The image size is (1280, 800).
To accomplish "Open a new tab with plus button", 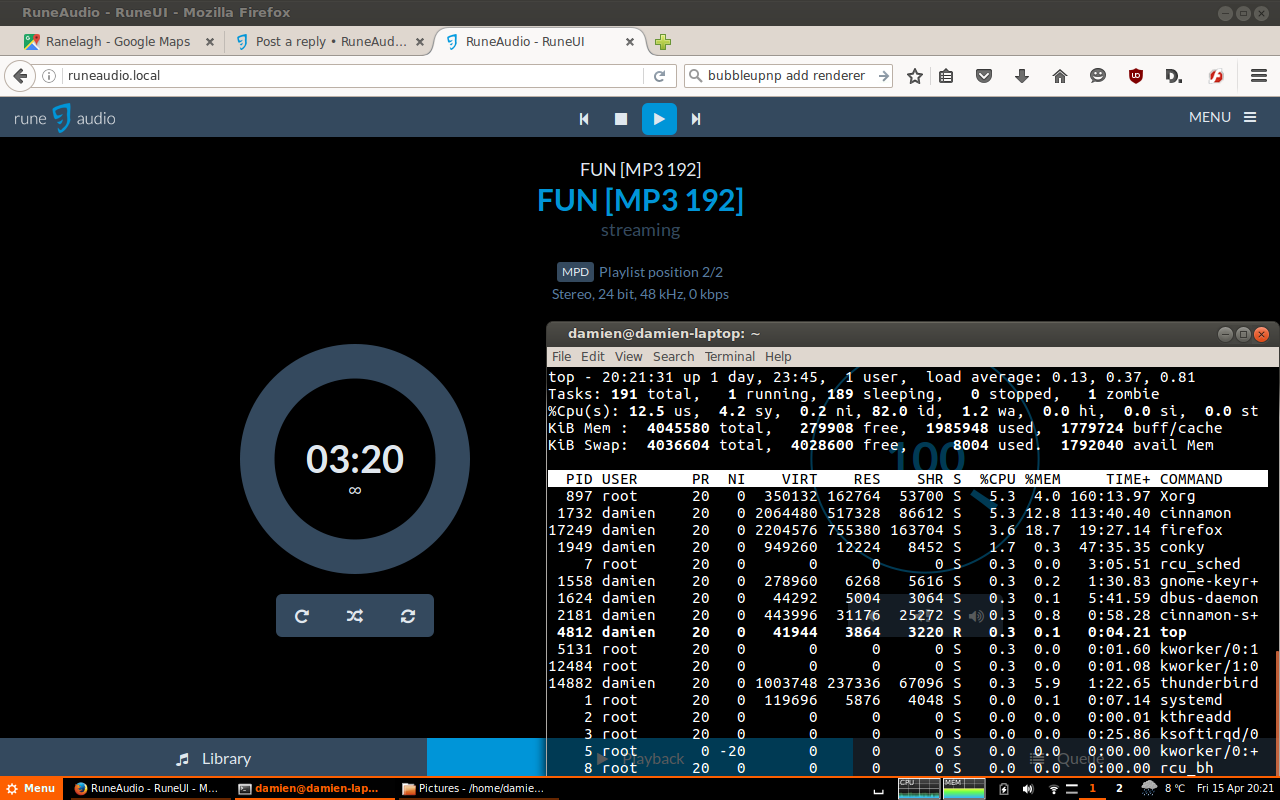I will [662, 42].
